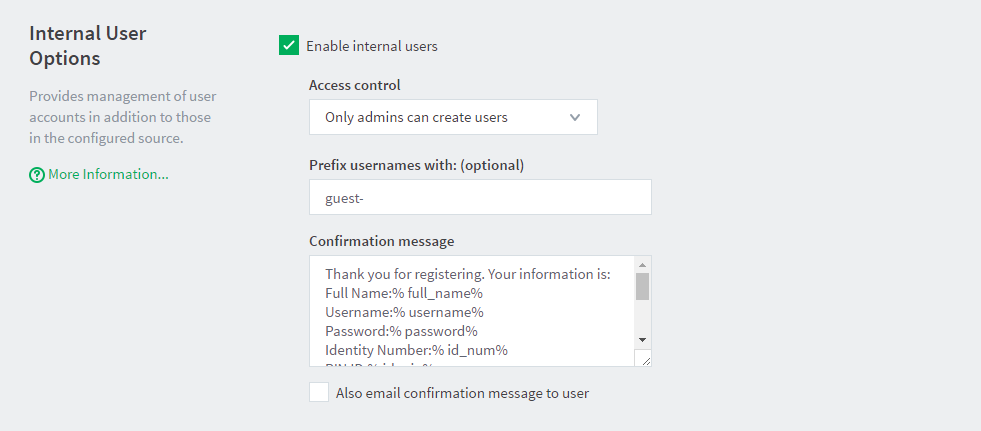Open the Access control dropdown
The image size is (981, 431).
453,117
